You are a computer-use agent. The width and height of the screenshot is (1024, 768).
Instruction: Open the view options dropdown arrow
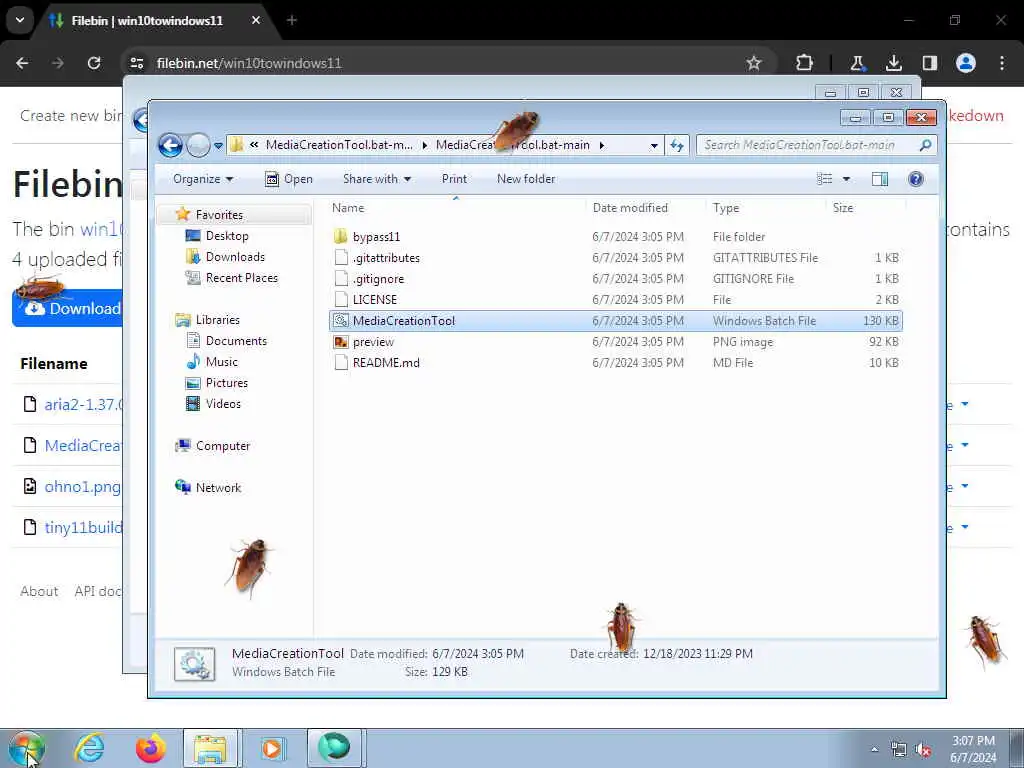(846, 179)
